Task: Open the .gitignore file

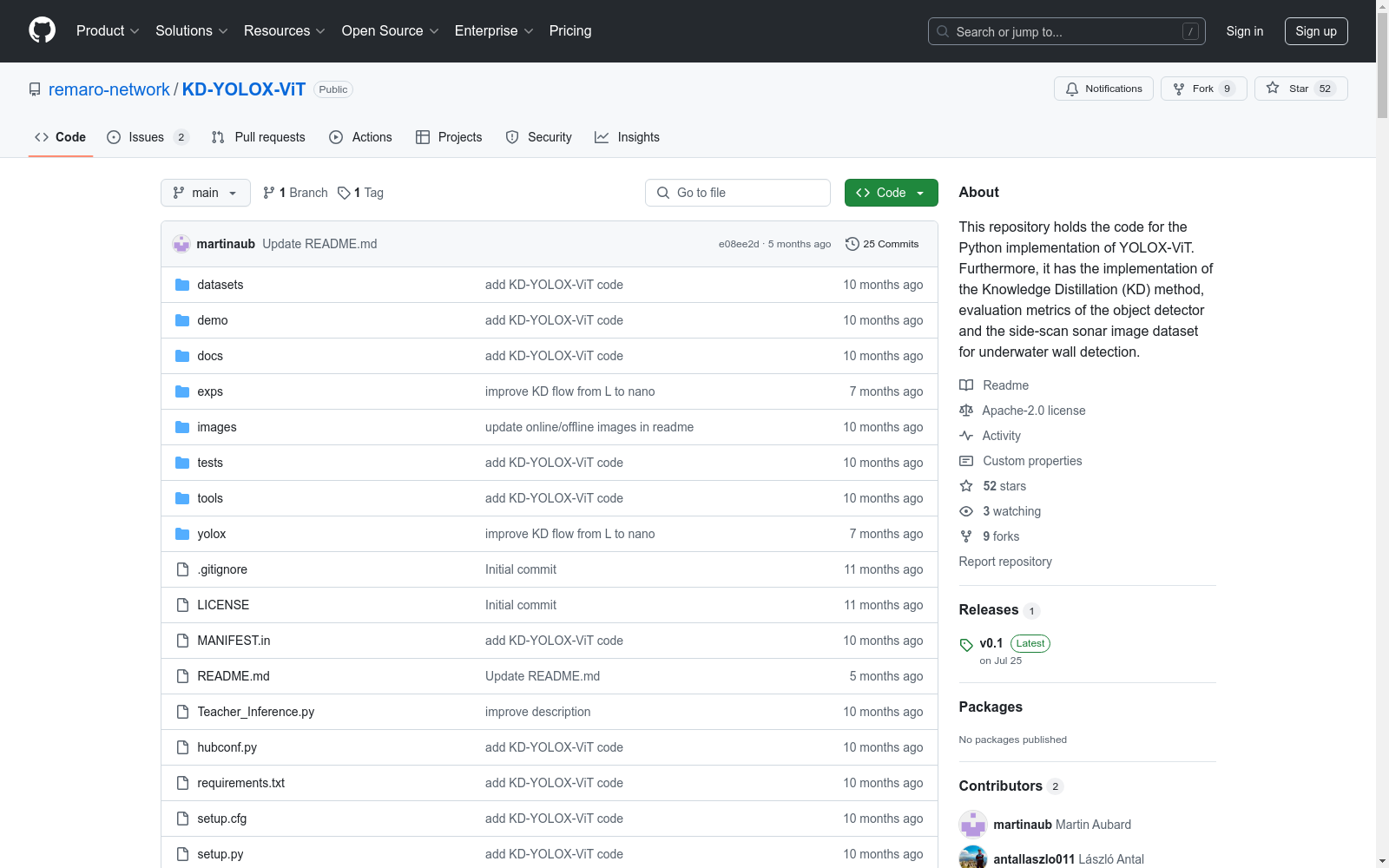Action: coord(222,569)
